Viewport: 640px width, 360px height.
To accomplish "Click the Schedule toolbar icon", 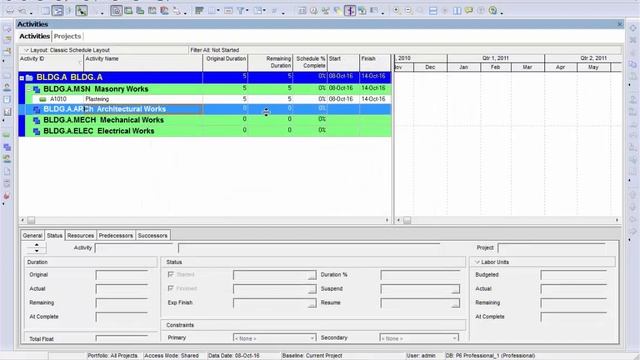I will (302, 11).
